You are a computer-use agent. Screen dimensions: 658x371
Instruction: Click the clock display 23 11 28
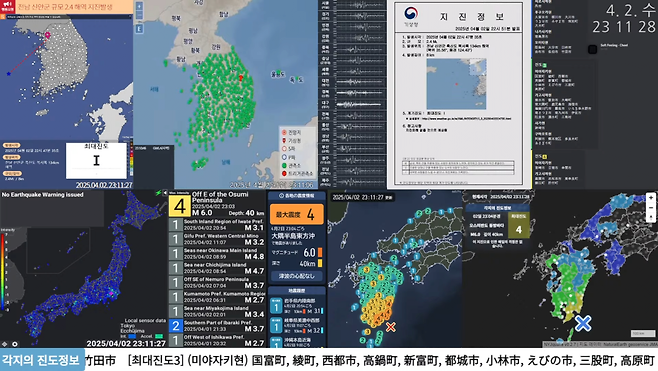tap(624, 27)
